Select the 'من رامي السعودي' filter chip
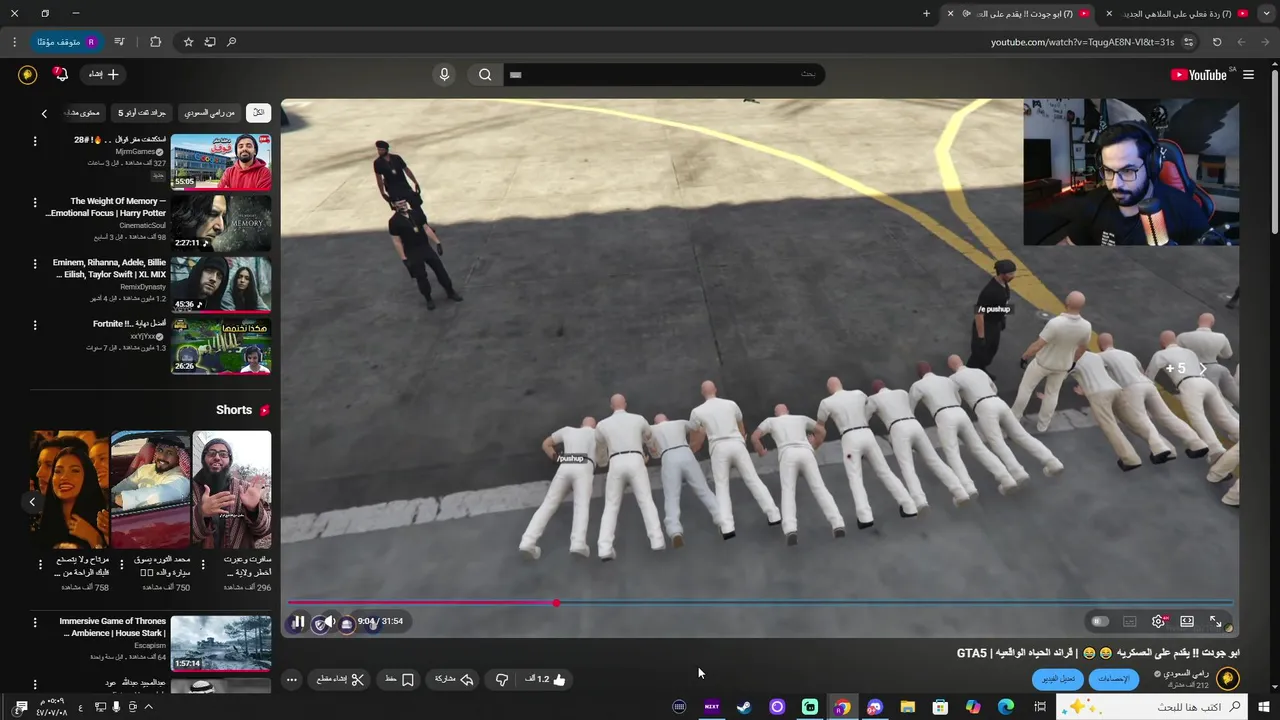This screenshot has width=1280, height=720. click(x=210, y=113)
